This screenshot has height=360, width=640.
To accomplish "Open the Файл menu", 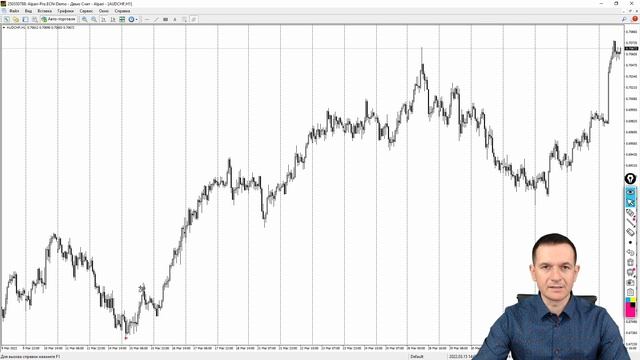I will 14,11.
